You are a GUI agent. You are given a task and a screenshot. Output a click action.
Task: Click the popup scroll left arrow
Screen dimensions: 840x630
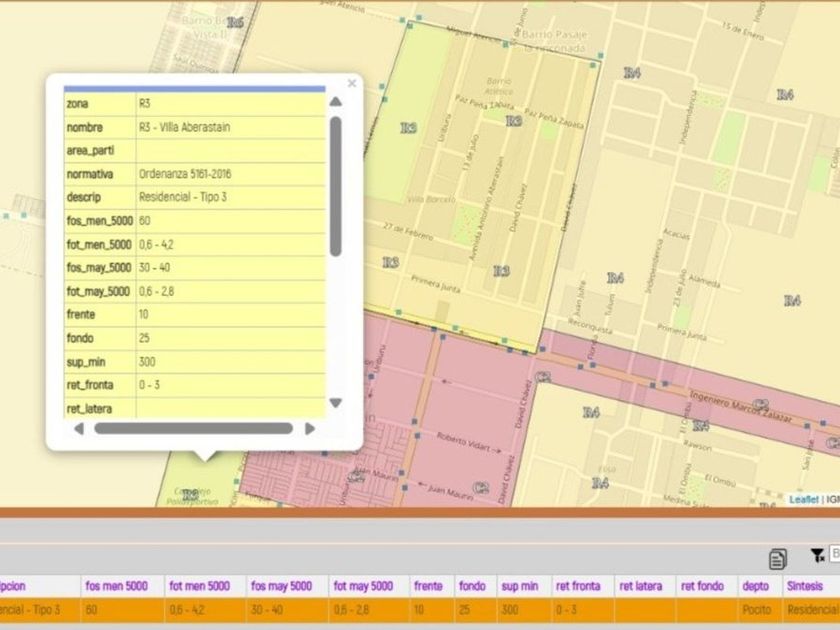point(78,428)
